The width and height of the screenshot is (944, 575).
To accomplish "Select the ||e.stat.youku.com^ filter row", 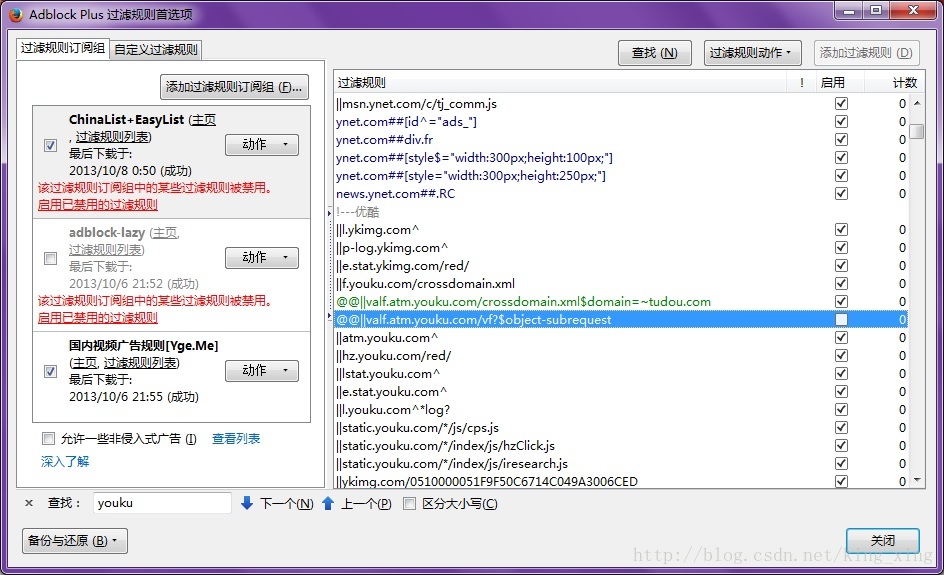I will pos(620,391).
